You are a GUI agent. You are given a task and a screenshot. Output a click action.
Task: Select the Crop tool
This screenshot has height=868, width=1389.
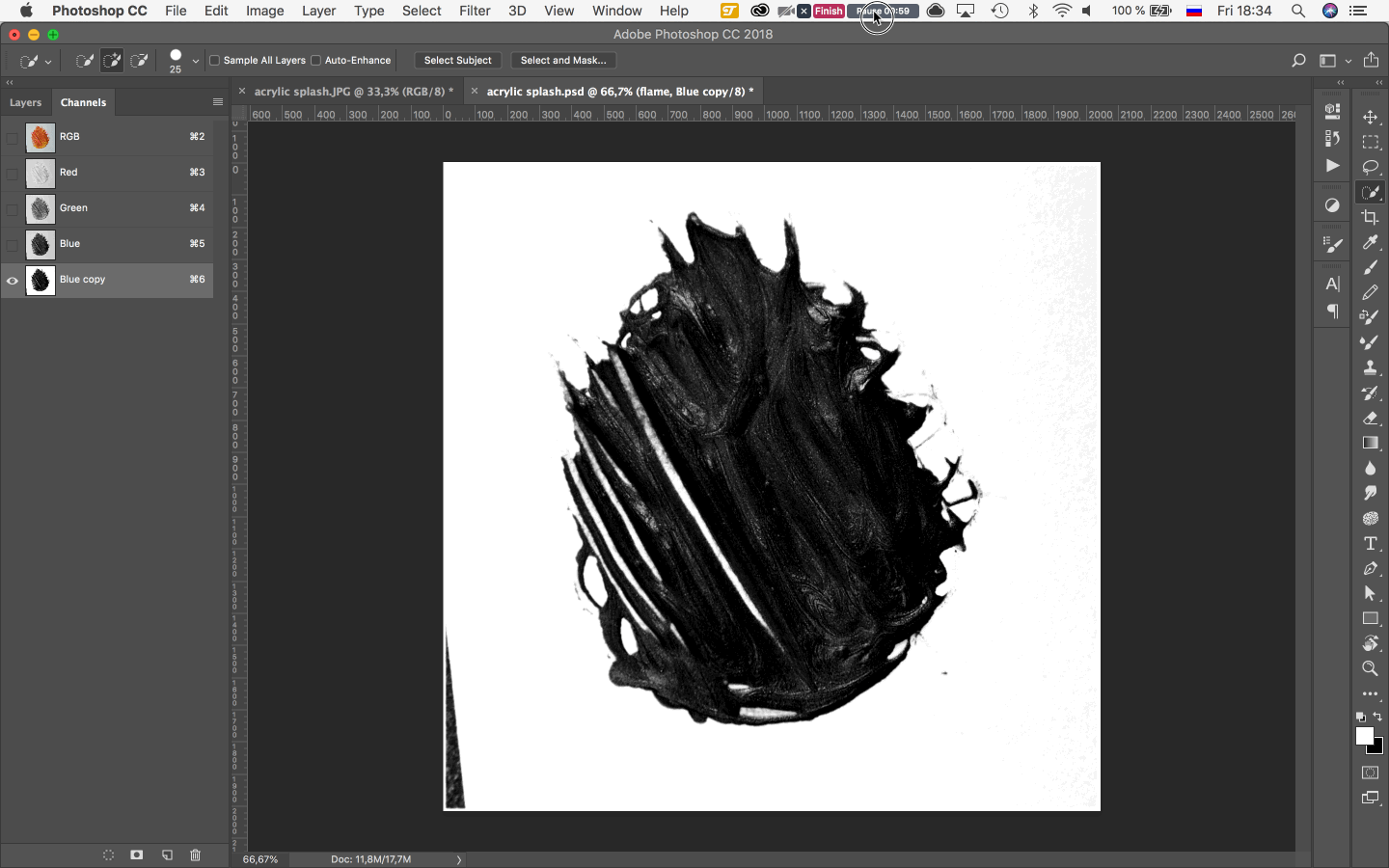point(1371,217)
